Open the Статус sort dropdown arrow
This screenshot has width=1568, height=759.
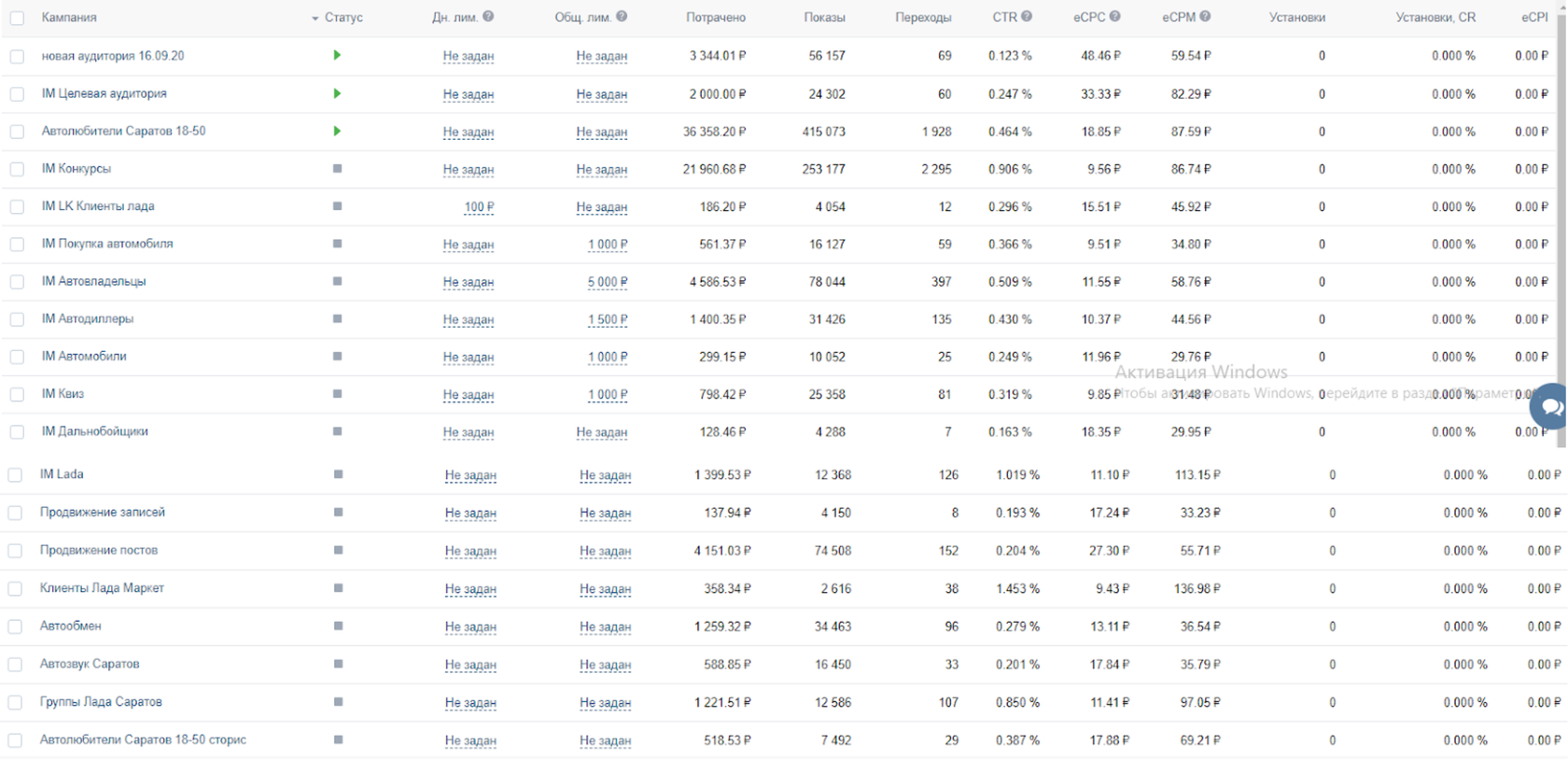click(315, 19)
